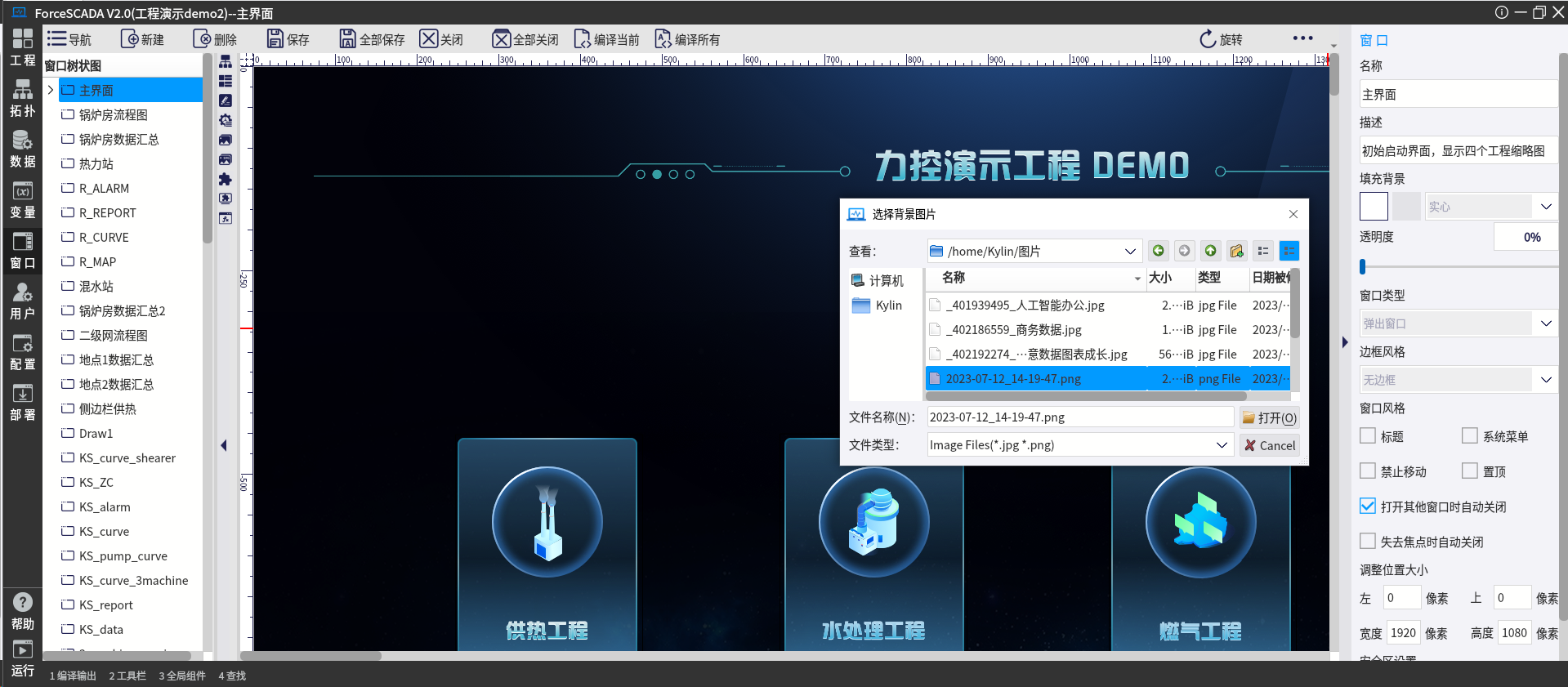Switch to the 1 编译输出 tab

pos(73,676)
